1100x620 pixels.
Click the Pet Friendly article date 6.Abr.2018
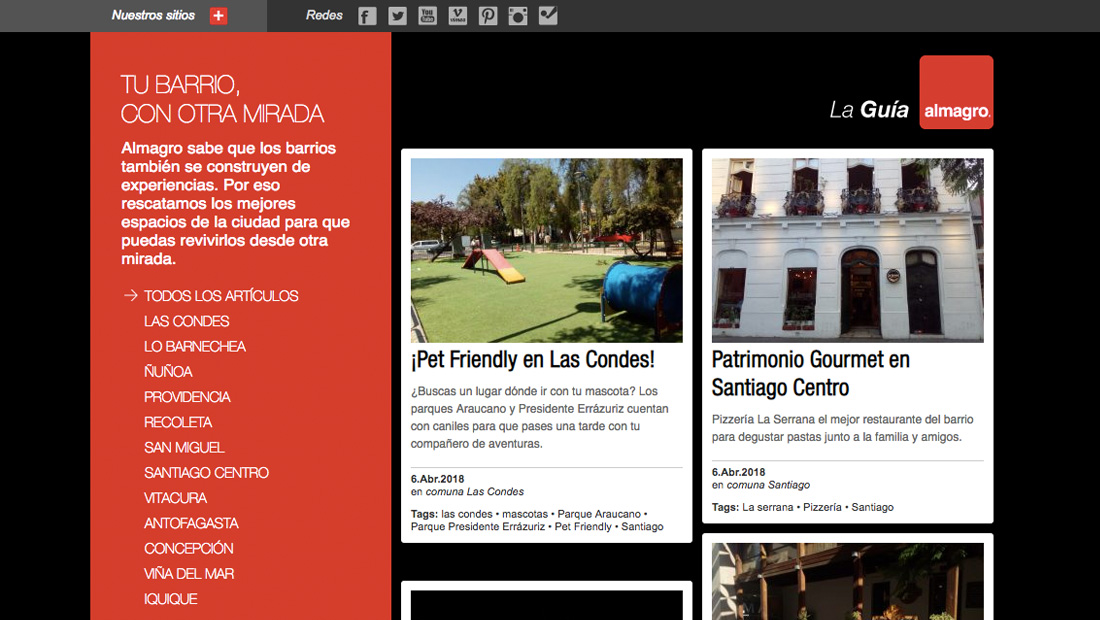pyautogui.click(x=438, y=479)
